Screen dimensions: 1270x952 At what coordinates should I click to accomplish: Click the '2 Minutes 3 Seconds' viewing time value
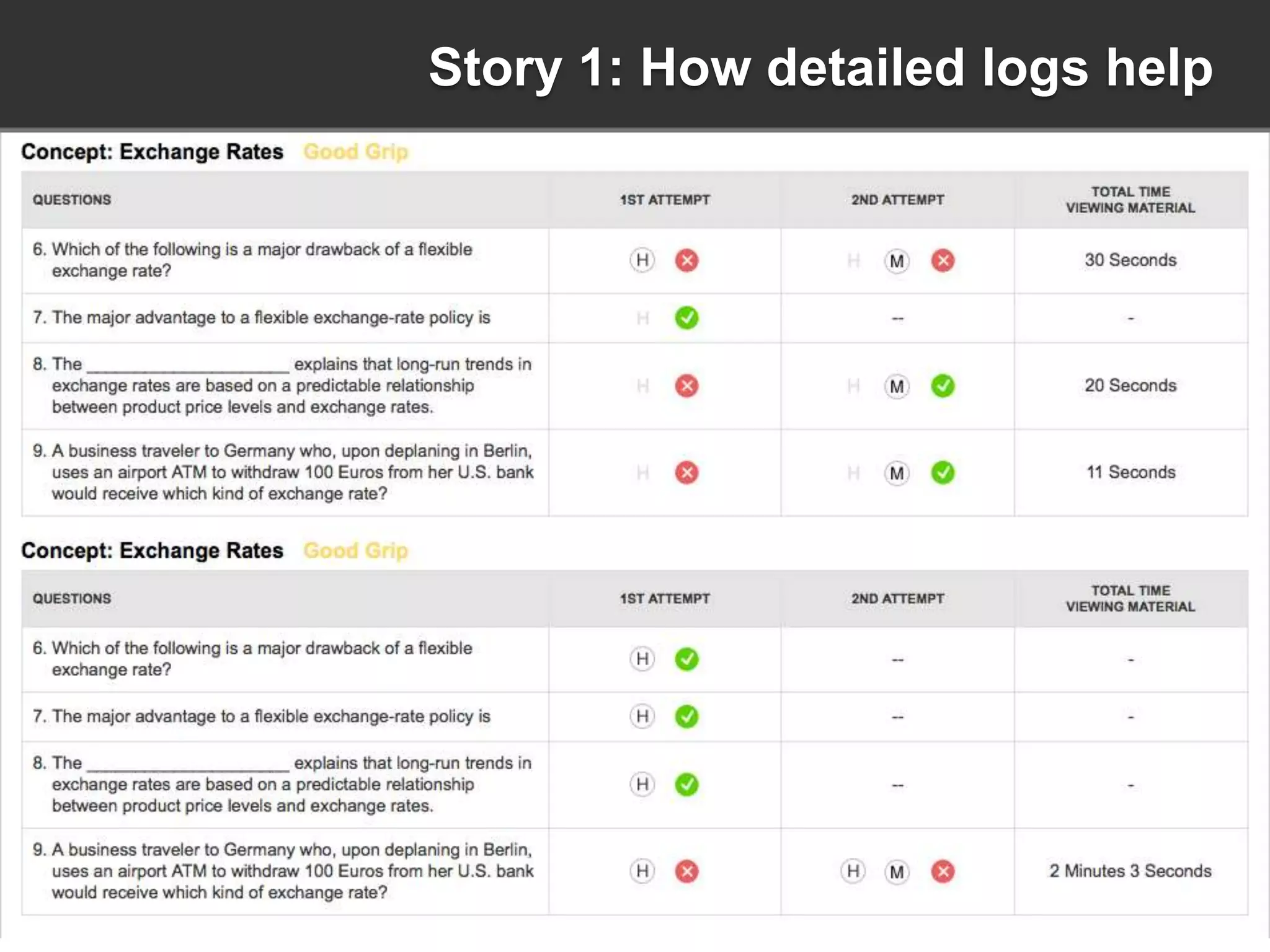(x=1130, y=870)
